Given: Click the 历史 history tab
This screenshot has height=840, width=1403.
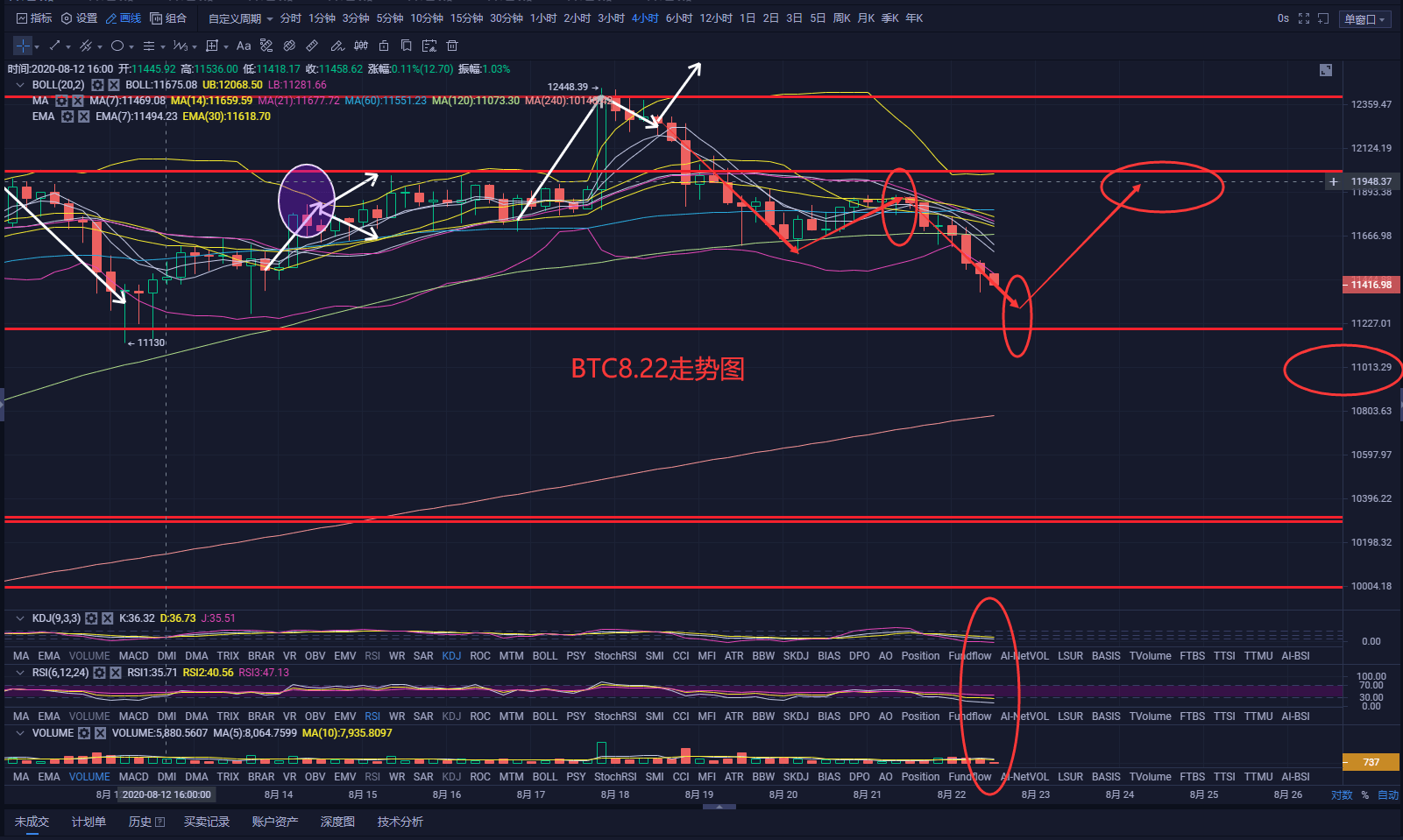Looking at the screenshot, I should tap(146, 822).
